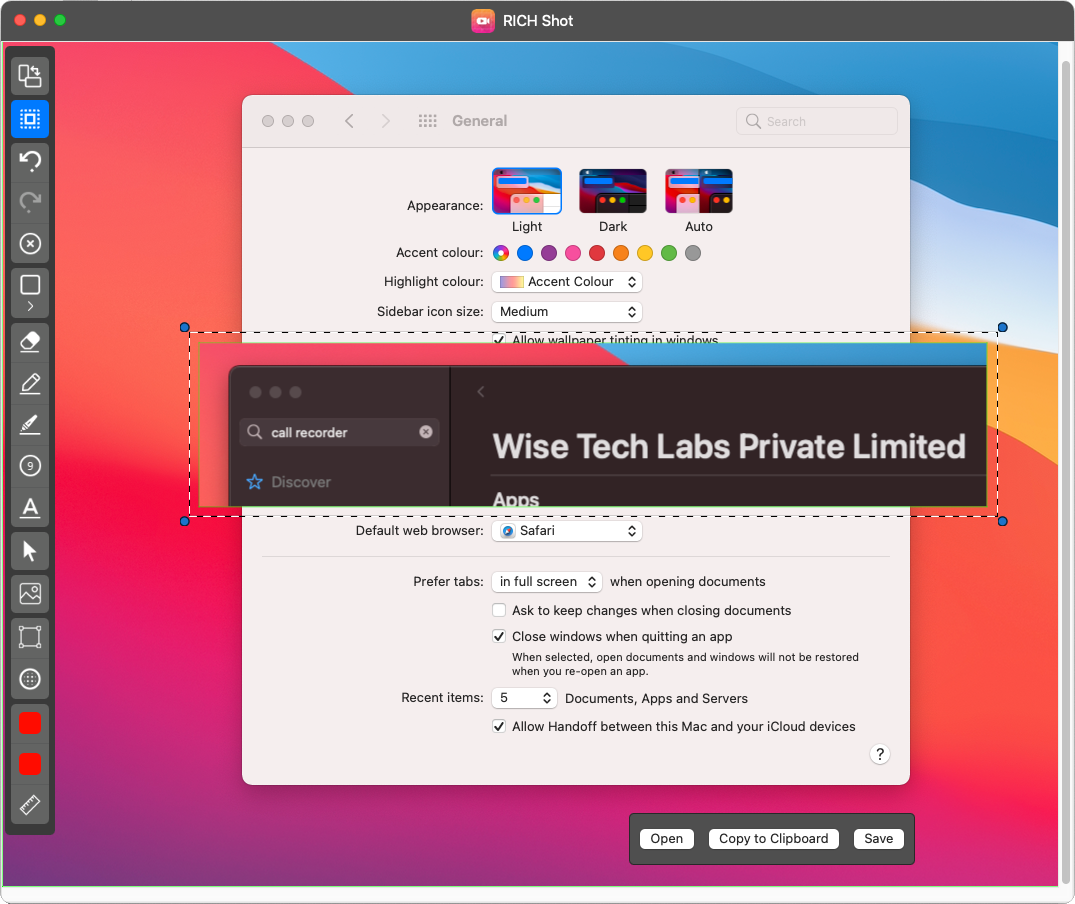Pick the orange accent colour
The width and height of the screenshot is (1075, 904).
coord(621,254)
